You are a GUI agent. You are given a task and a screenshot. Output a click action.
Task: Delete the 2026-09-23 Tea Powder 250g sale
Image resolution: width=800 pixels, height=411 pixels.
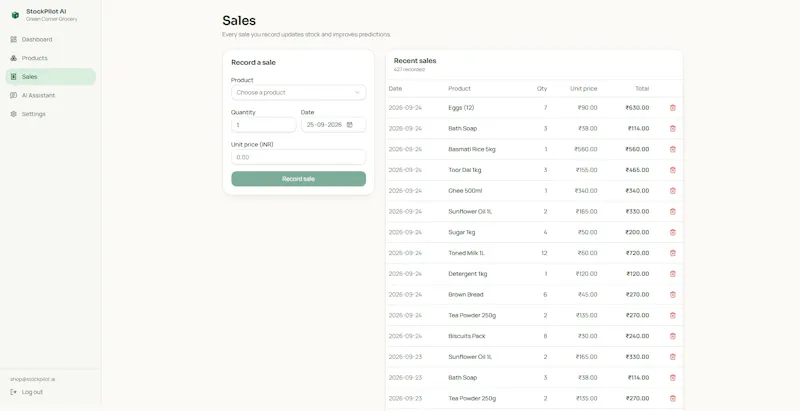tap(672, 398)
